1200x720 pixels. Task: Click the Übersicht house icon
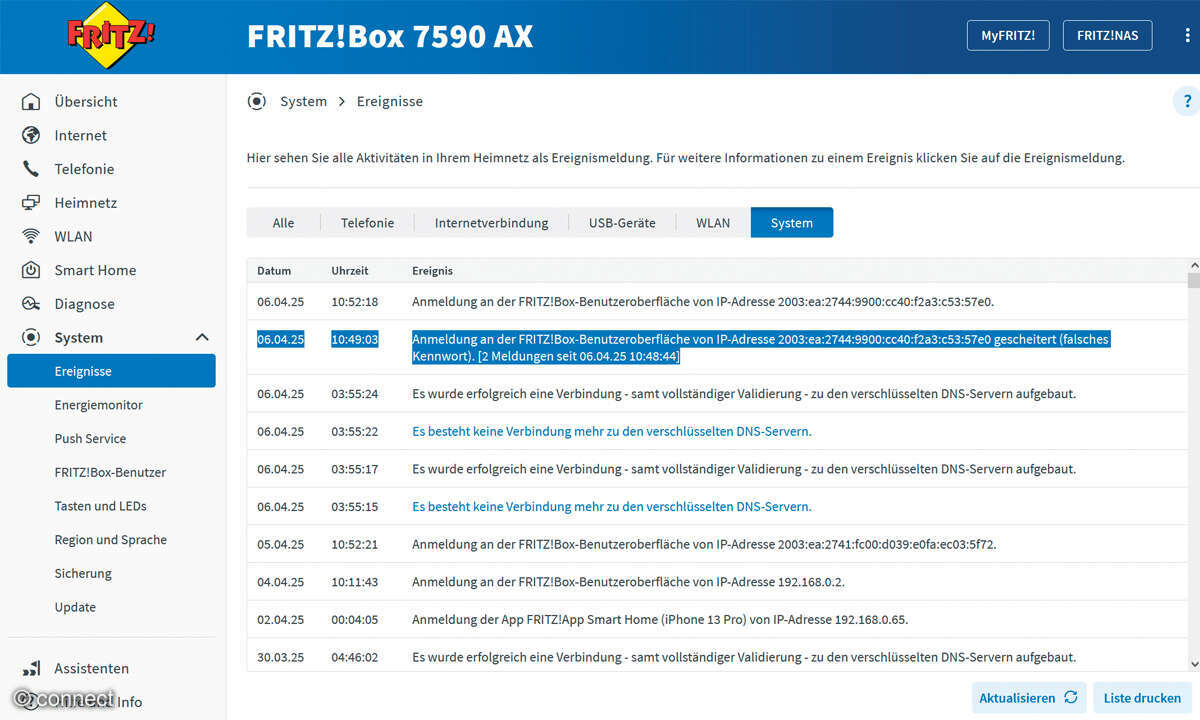(31, 102)
